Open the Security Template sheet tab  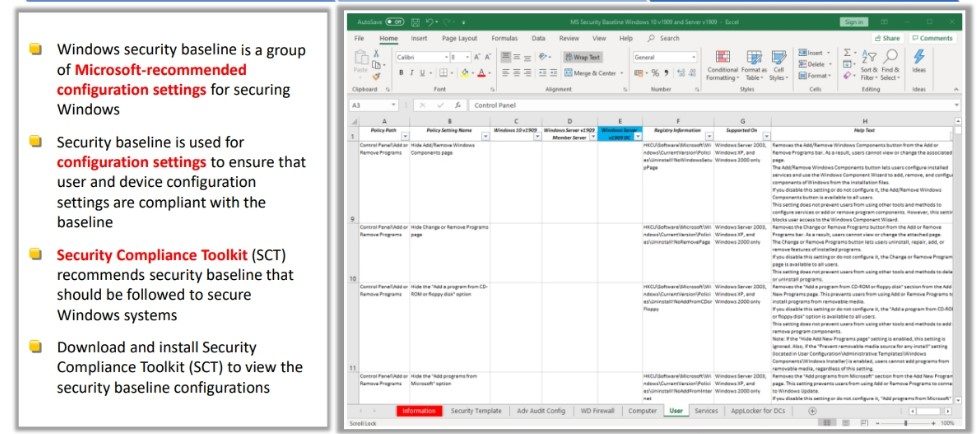tap(475, 411)
